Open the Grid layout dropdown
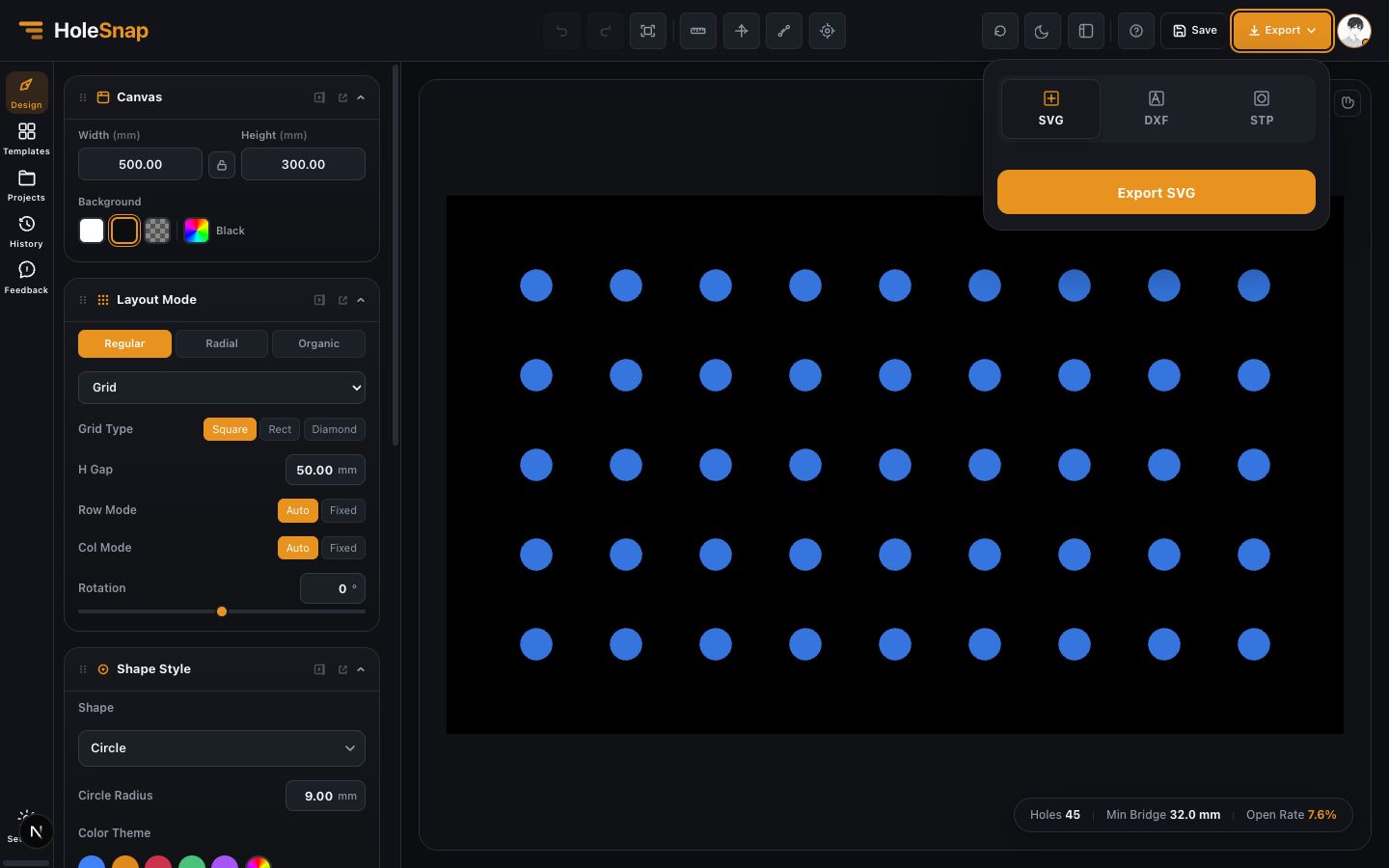This screenshot has height=868, width=1389. point(222,388)
